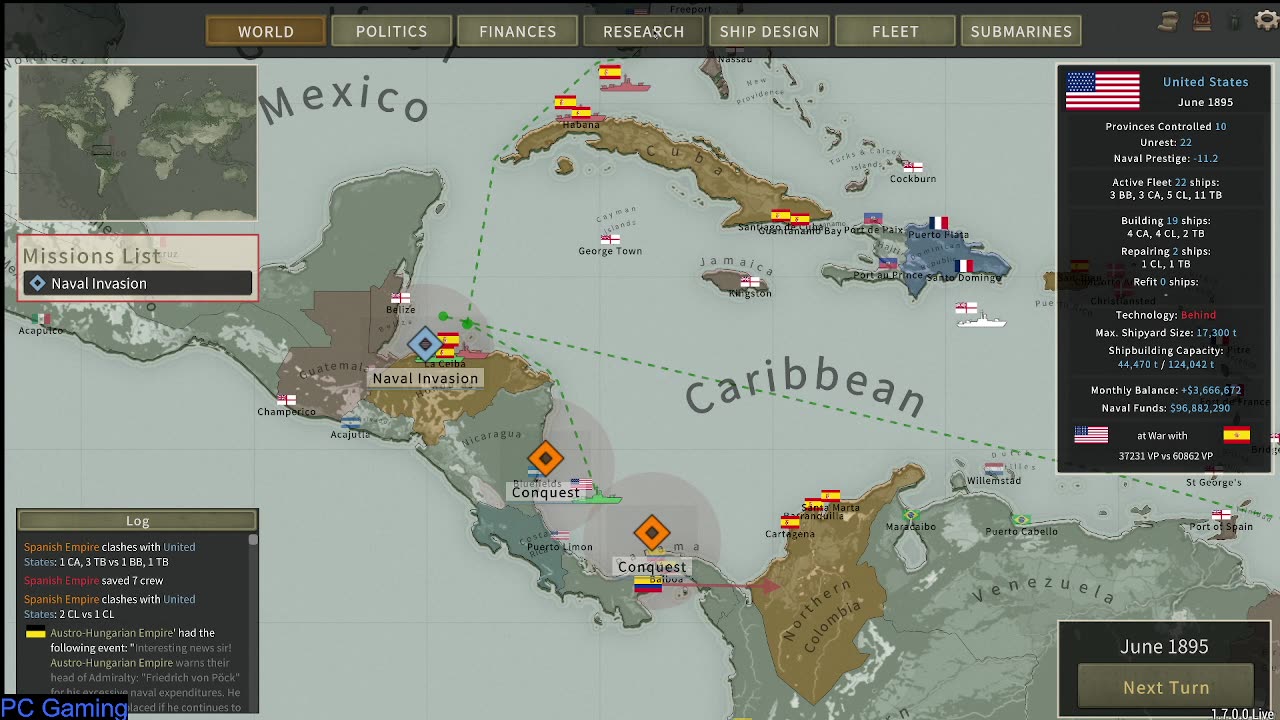Viewport: 1280px width, 720px height.
Task: Click the United States flag in info panel
Action: (1102, 91)
